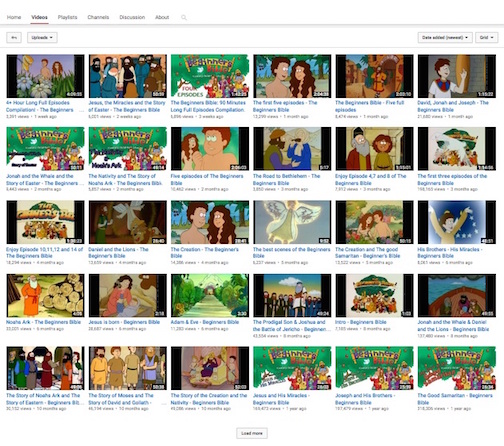Image resolution: width=504 pixels, height=446 pixels.
Task: Click thumbnail of 'His Brothers - His Miracles'
Action: pyautogui.click(x=457, y=222)
